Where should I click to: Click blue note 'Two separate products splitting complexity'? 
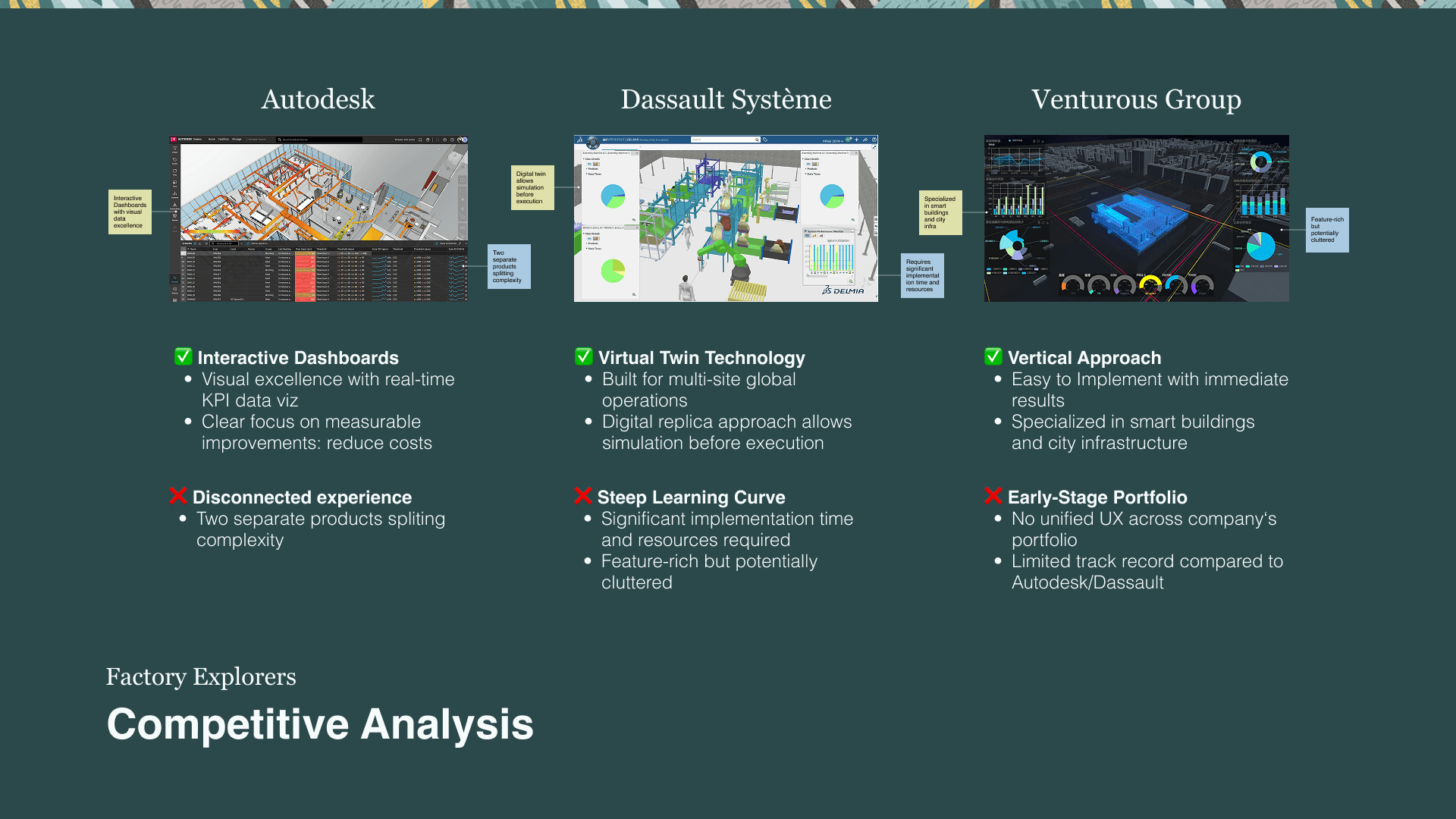(x=508, y=266)
